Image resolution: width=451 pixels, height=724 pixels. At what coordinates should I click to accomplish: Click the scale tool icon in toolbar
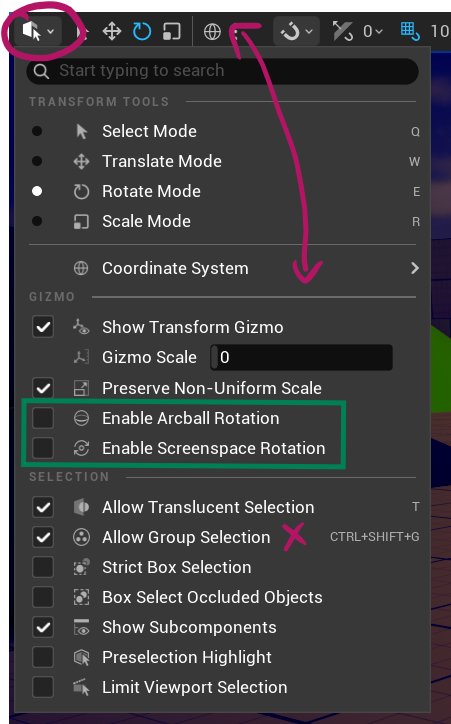172,31
